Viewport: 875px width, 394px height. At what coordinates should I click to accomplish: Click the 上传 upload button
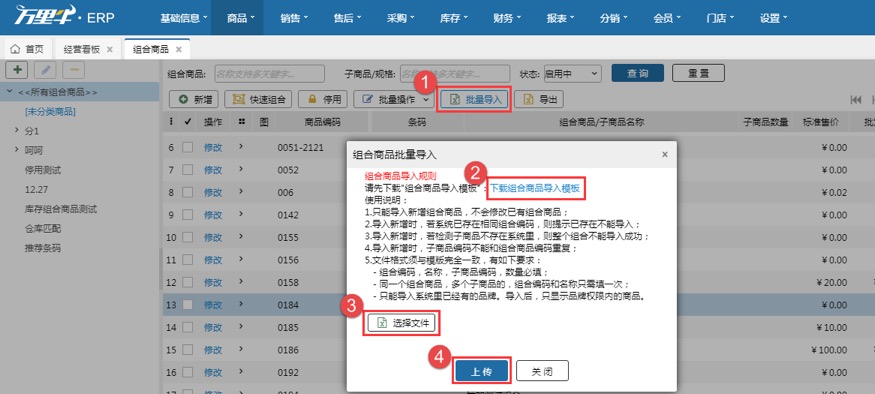(481, 371)
